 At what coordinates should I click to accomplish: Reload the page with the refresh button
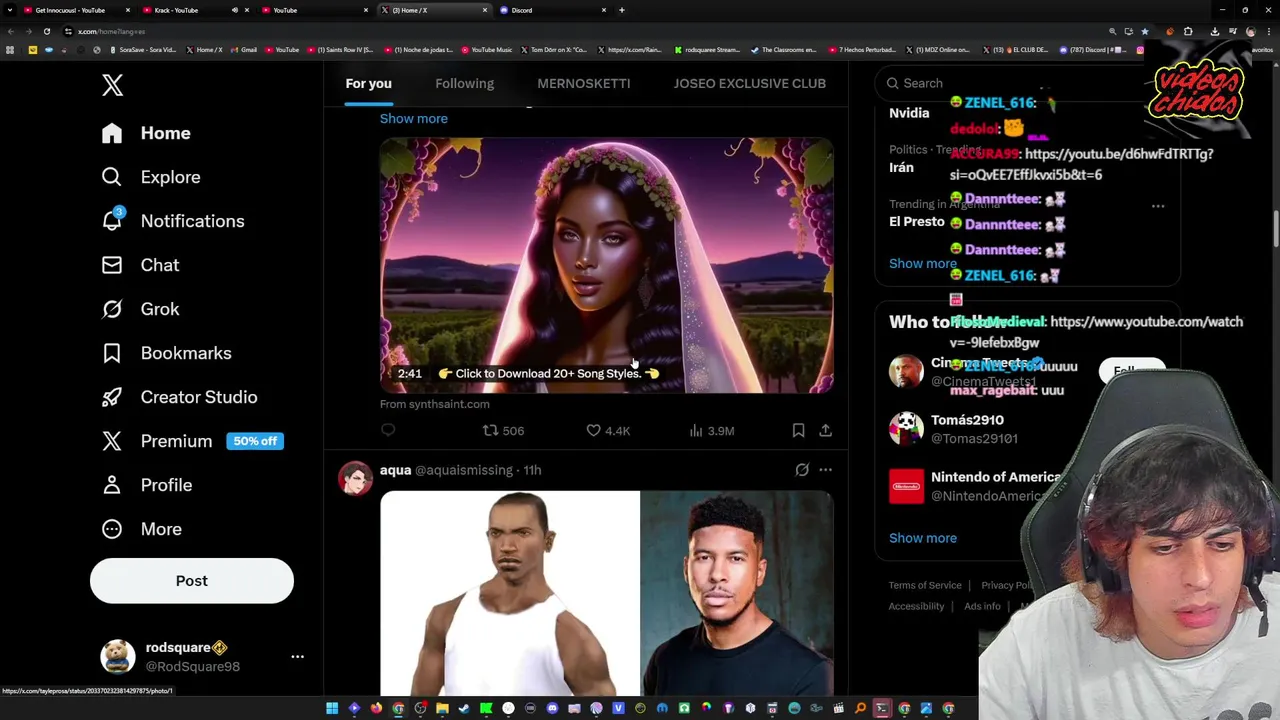[x=46, y=31]
